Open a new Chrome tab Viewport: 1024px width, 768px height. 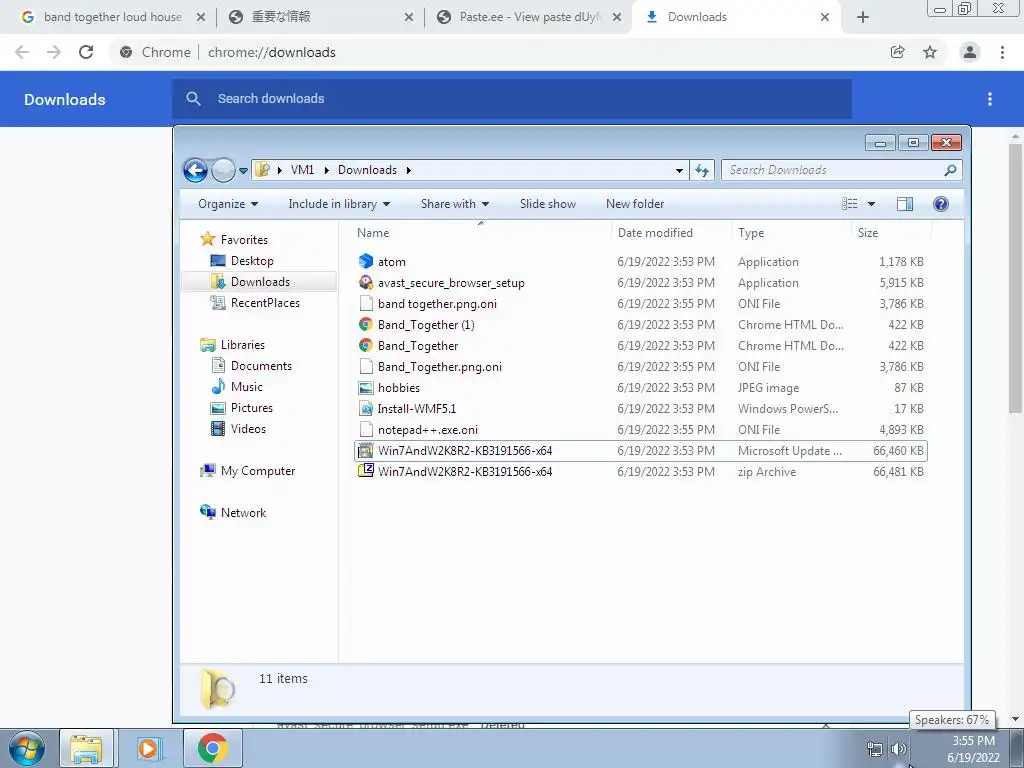click(863, 17)
